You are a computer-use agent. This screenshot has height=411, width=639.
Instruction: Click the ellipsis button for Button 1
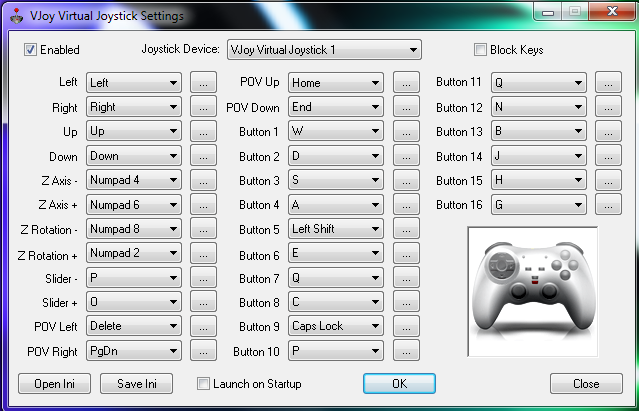pyautogui.click(x=406, y=131)
